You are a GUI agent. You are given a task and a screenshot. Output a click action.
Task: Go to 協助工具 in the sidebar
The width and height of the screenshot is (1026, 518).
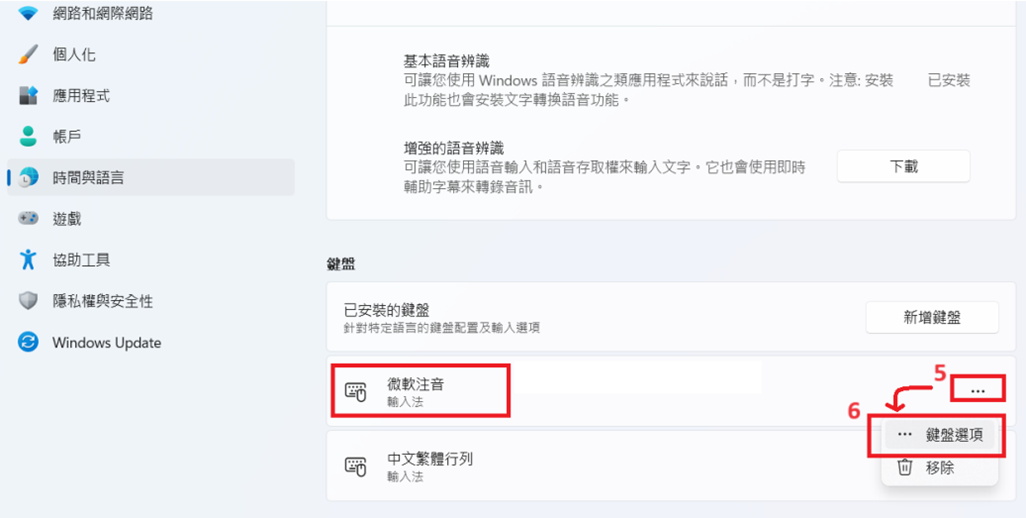81,260
